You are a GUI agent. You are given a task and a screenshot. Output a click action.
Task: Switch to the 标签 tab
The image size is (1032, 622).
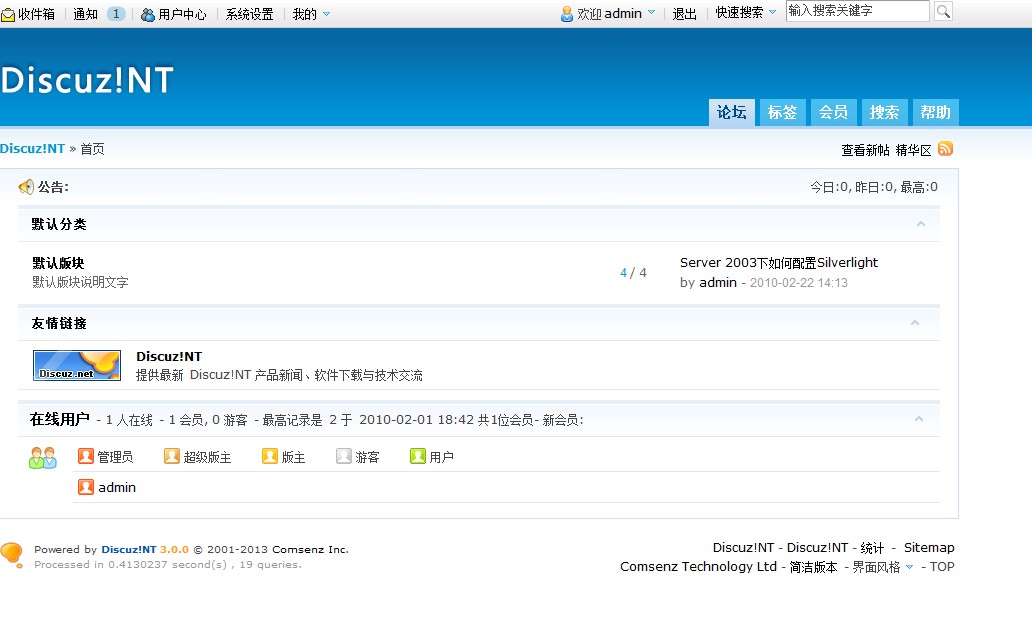coord(782,113)
